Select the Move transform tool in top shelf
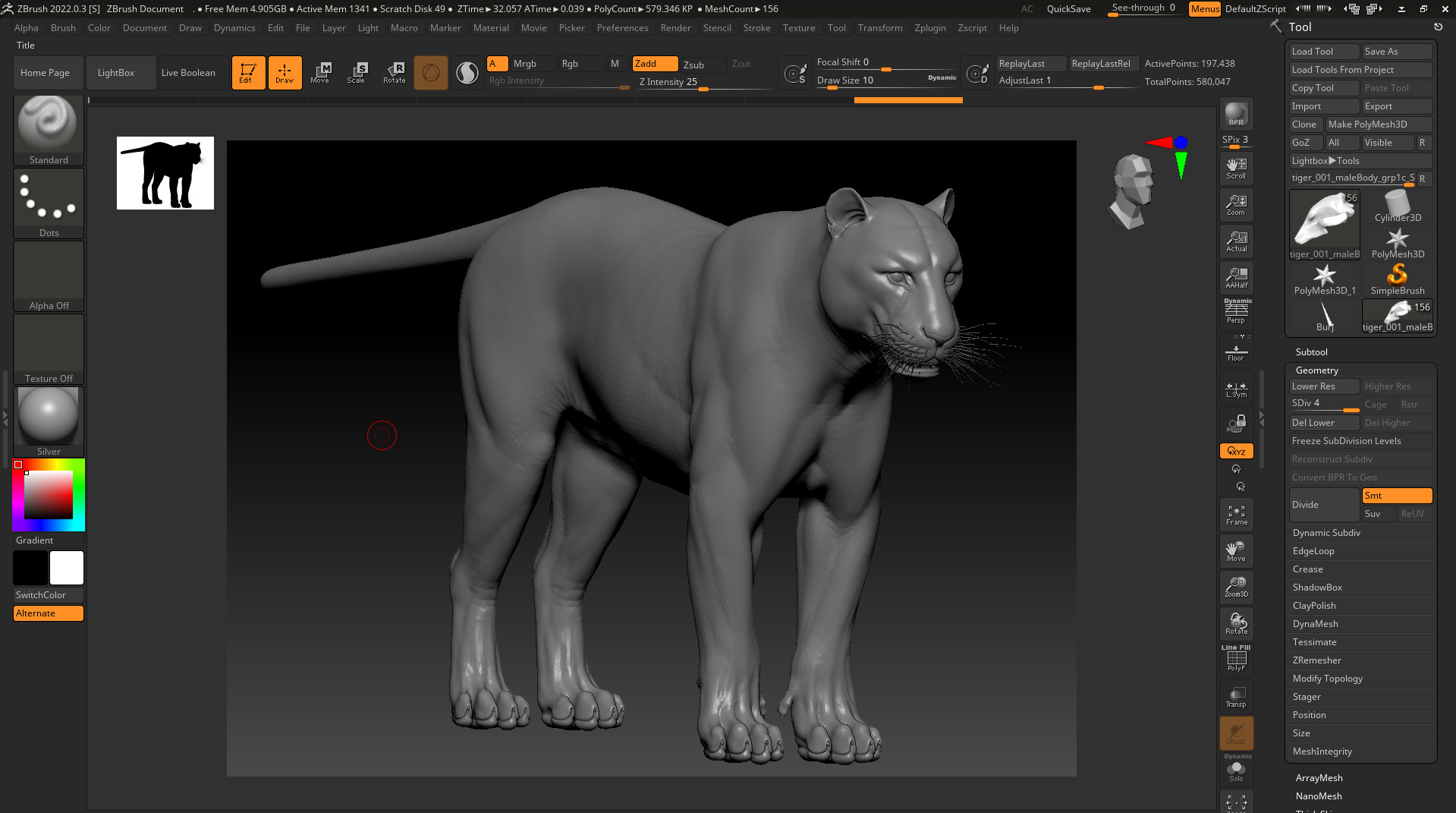Viewport: 1456px width, 813px height. coord(320,73)
